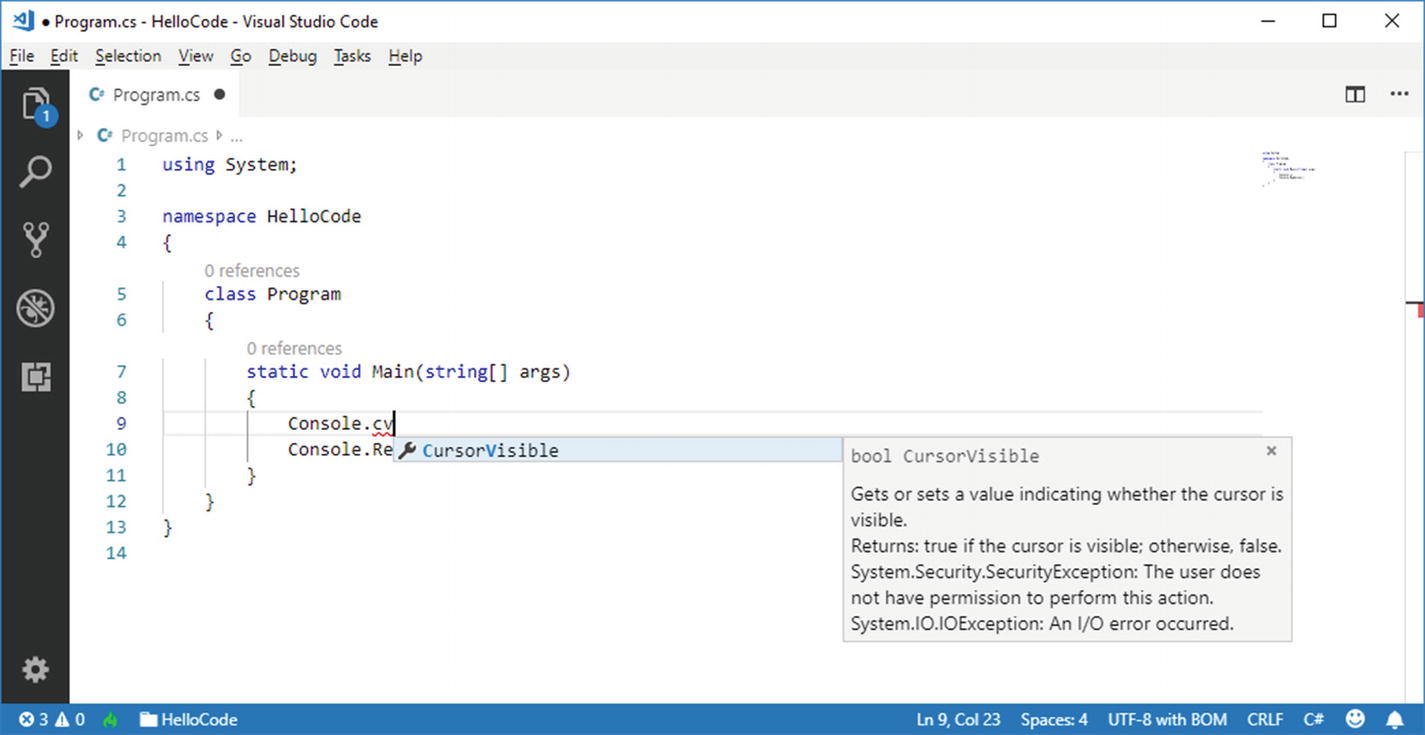
Task: Open the Manage gear icon
Action: click(x=35, y=669)
